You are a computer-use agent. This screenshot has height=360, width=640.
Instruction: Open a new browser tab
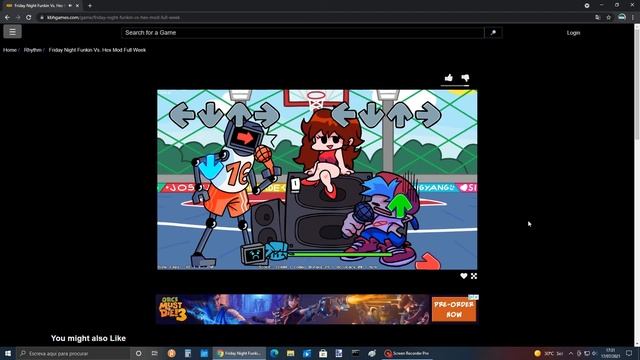tap(90, 6)
